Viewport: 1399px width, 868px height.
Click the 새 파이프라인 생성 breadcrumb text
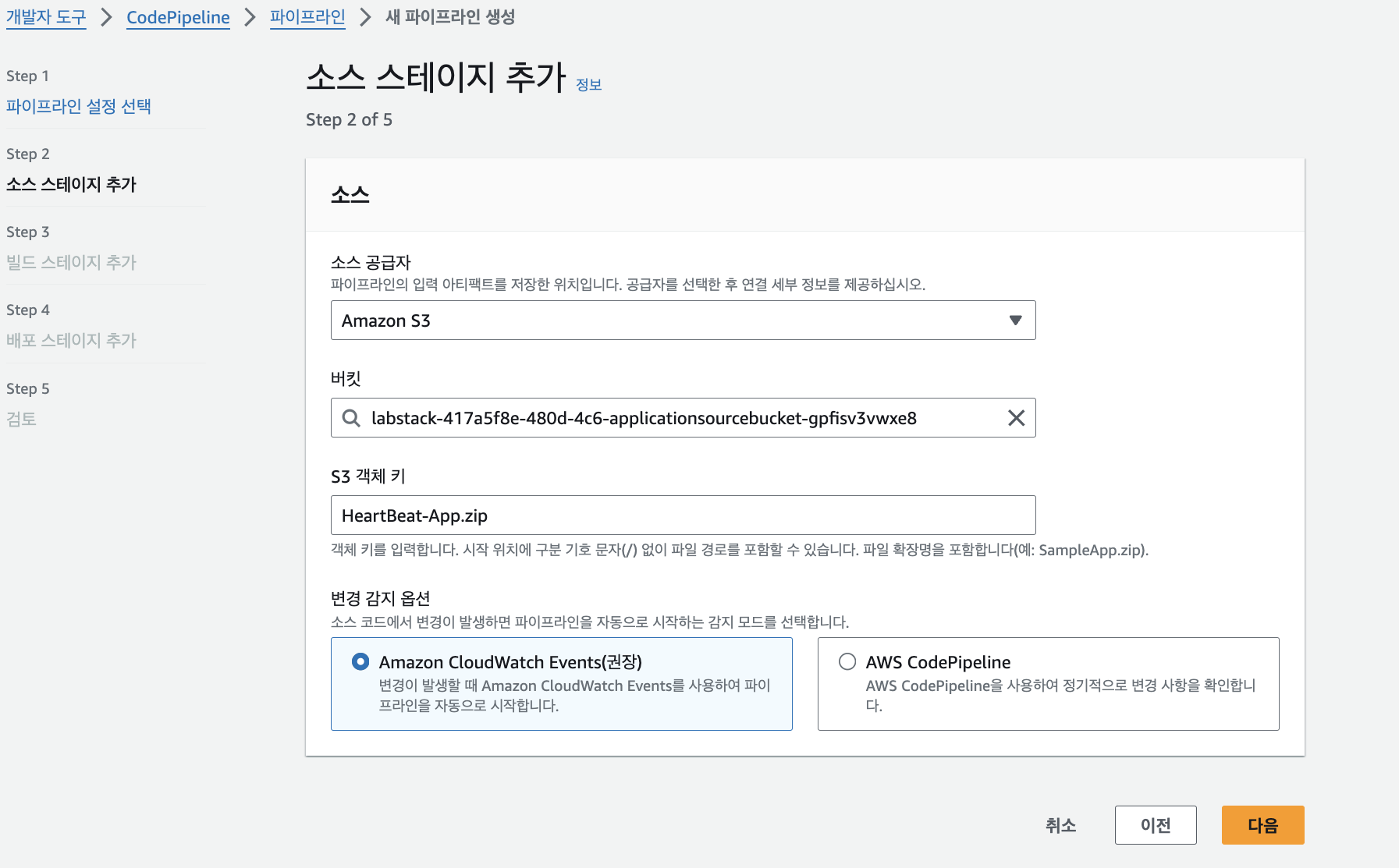point(450,17)
